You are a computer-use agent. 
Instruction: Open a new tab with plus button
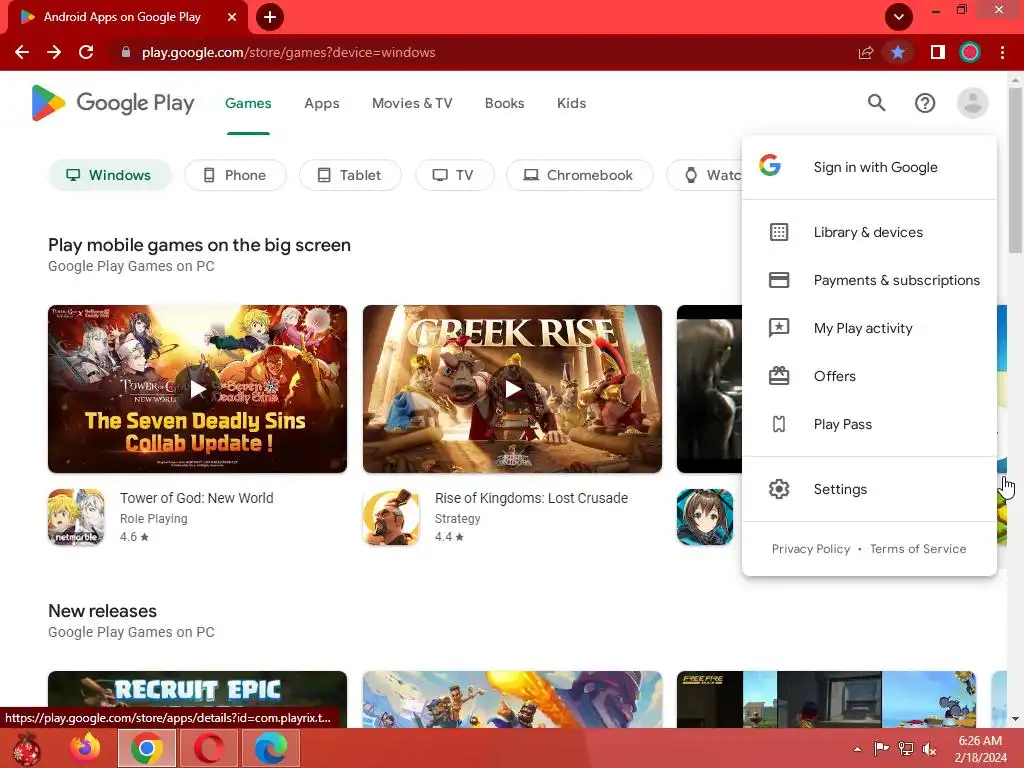(x=270, y=17)
